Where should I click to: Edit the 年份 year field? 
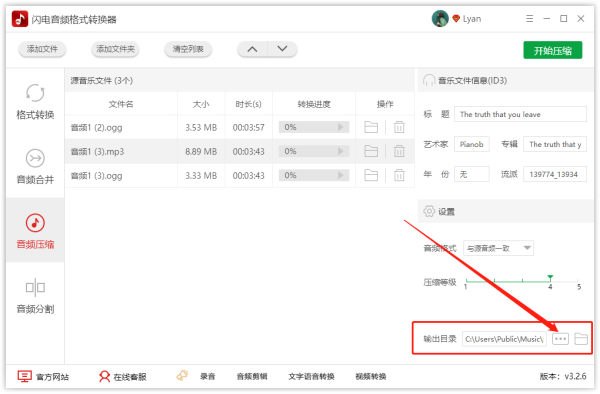[x=471, y=174]
